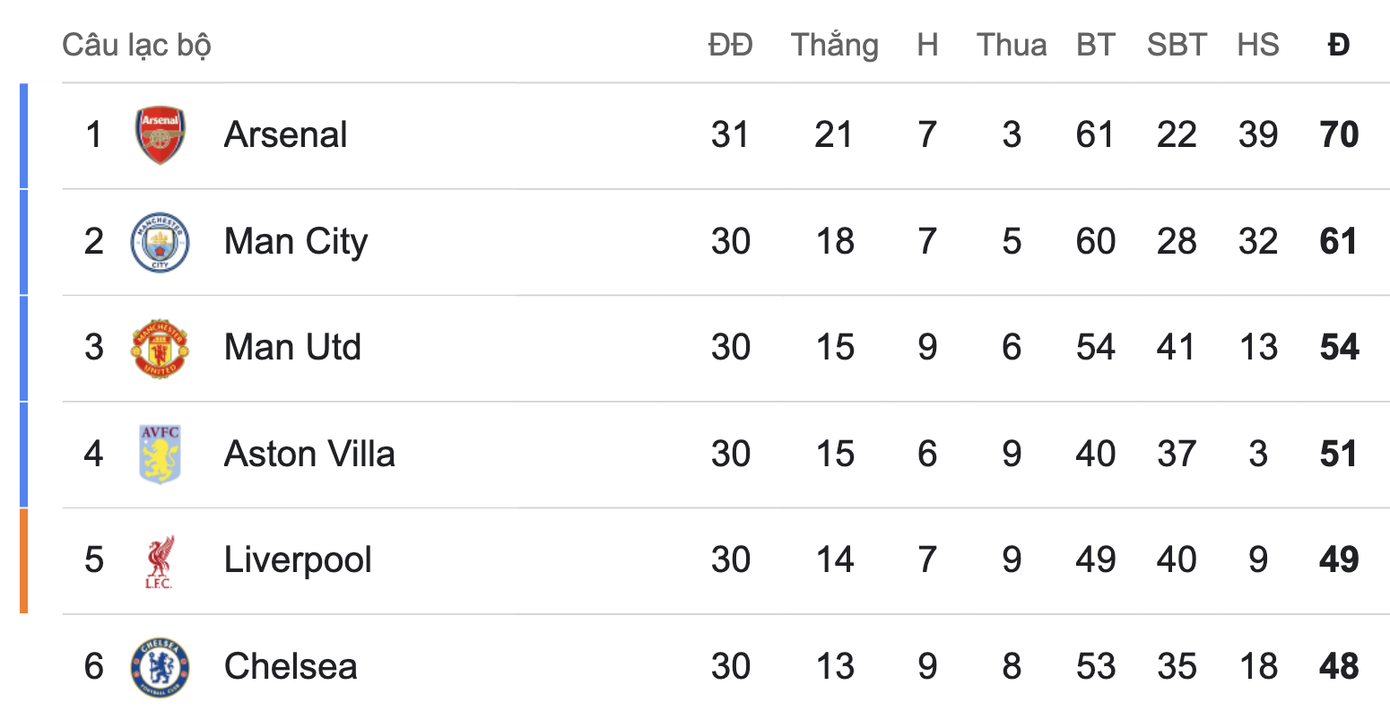Click the Arsenal club crest icon

(x=160, y=135)
